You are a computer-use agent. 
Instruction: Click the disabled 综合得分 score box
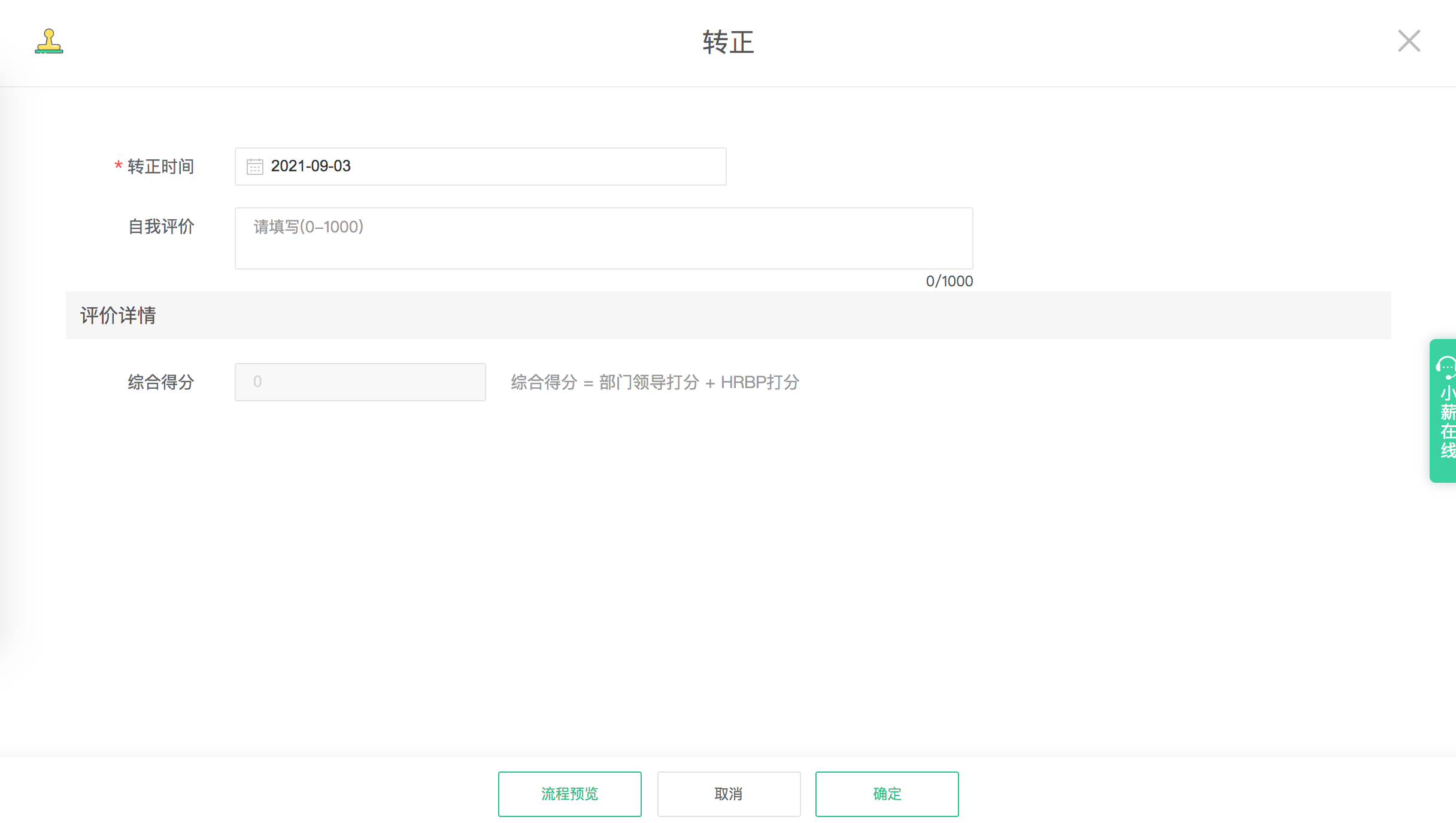360,382
